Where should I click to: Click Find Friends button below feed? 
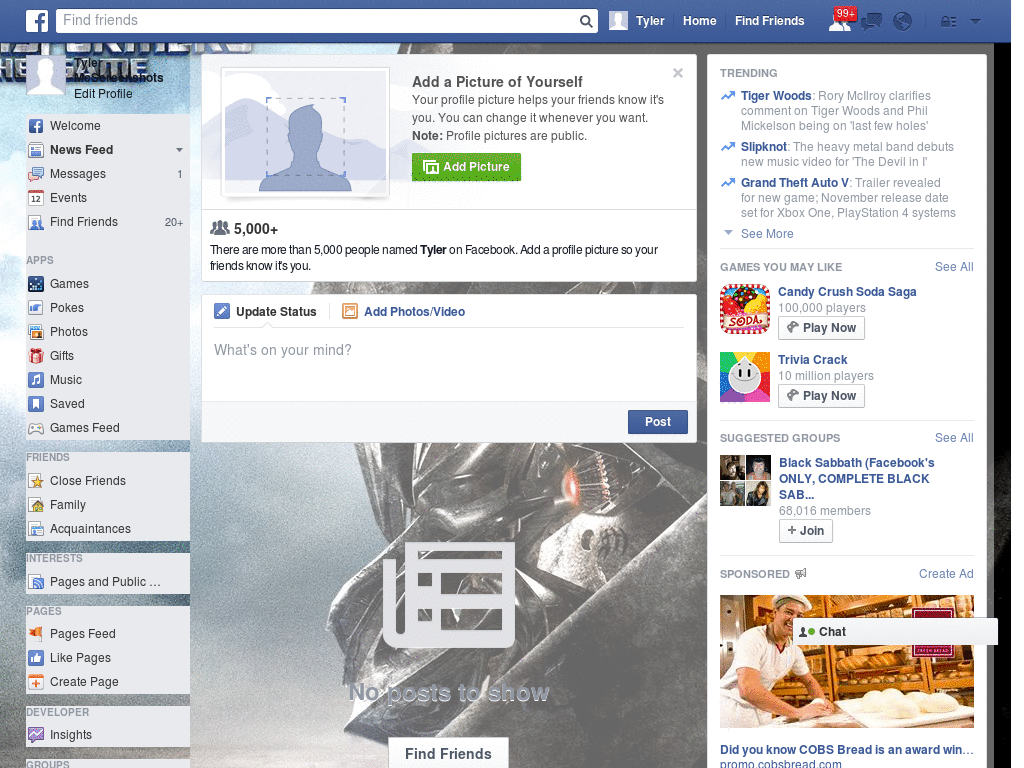(448, 754)
